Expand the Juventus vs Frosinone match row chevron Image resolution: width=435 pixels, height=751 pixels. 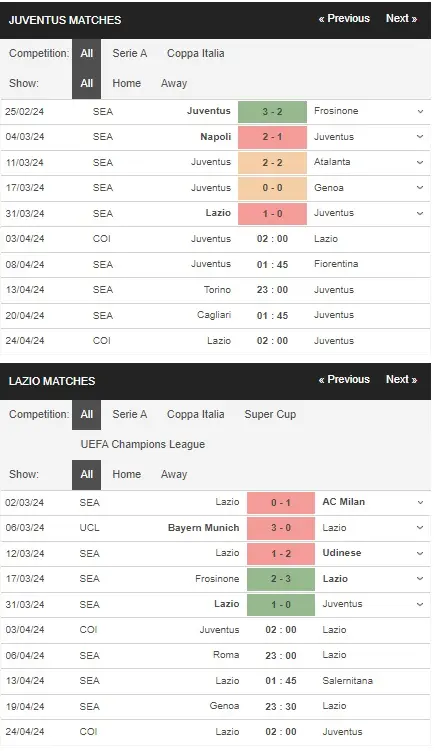pos(420,112)
